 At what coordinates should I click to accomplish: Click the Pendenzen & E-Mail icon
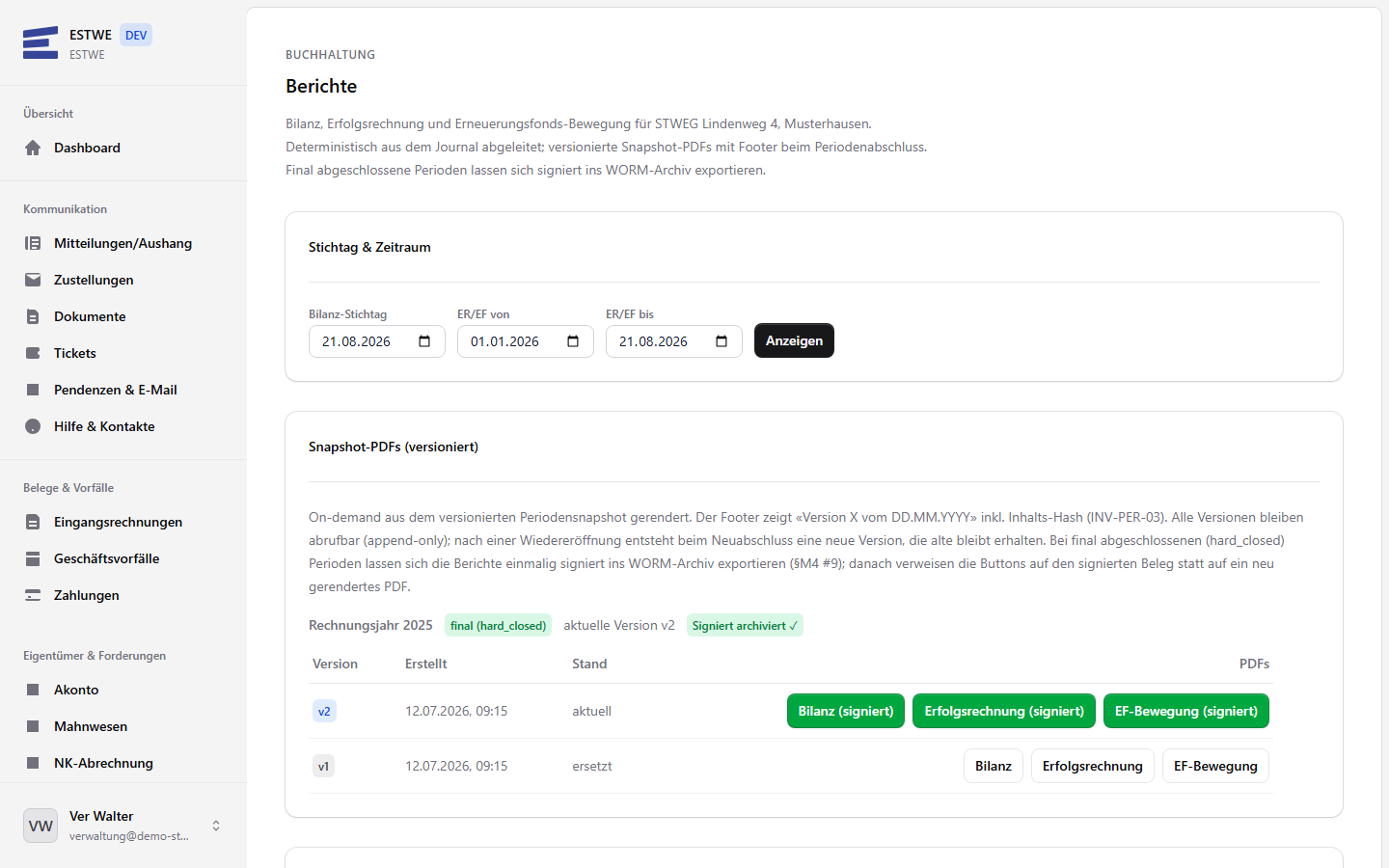(x=33, y=390)
